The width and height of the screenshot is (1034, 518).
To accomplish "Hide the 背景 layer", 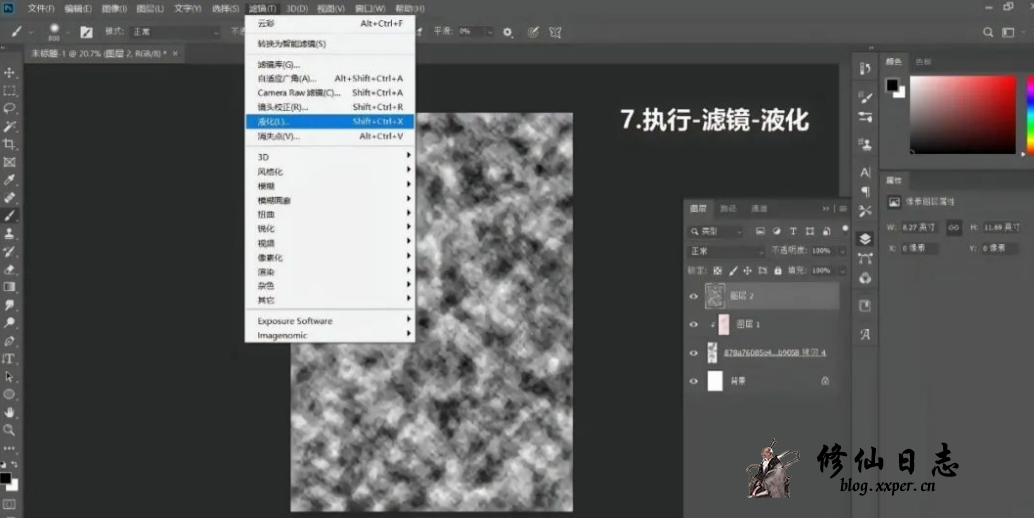I will (x=693, y=381).
